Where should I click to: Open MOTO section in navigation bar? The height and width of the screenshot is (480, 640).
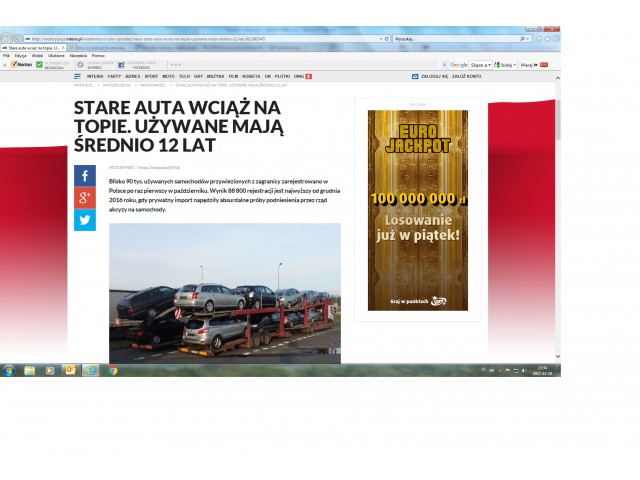pyautogui.click(x=168, y=76)
